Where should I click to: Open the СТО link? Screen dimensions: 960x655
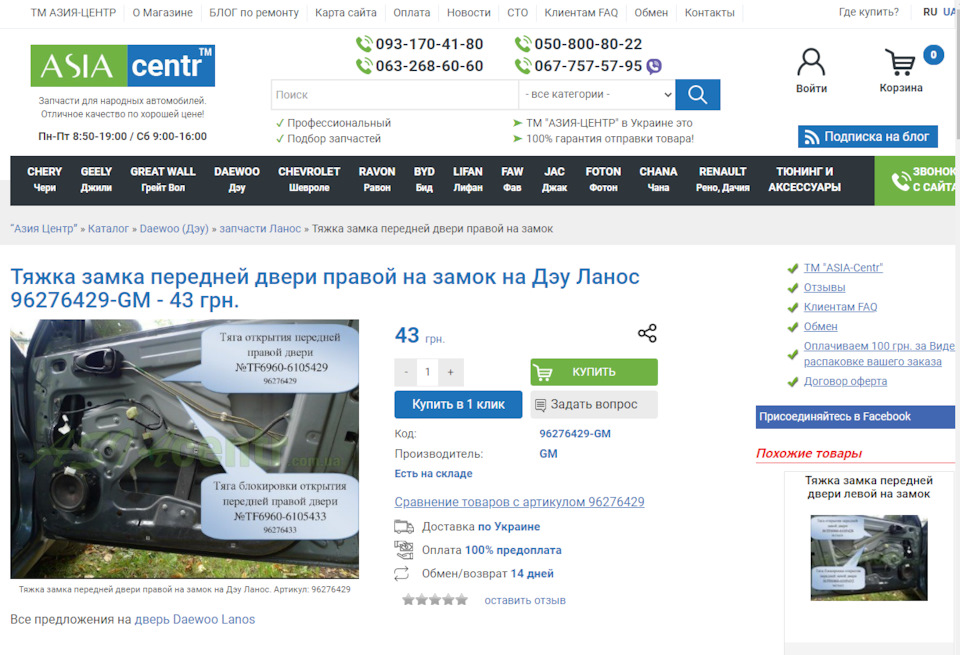tap(517, 12)
